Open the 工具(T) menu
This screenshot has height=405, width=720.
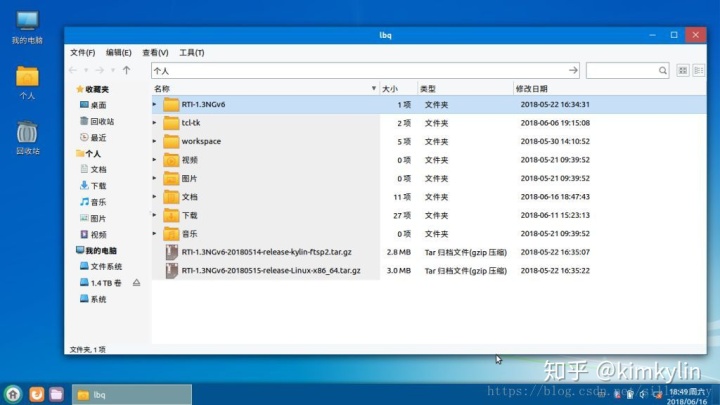click(191, 52)
